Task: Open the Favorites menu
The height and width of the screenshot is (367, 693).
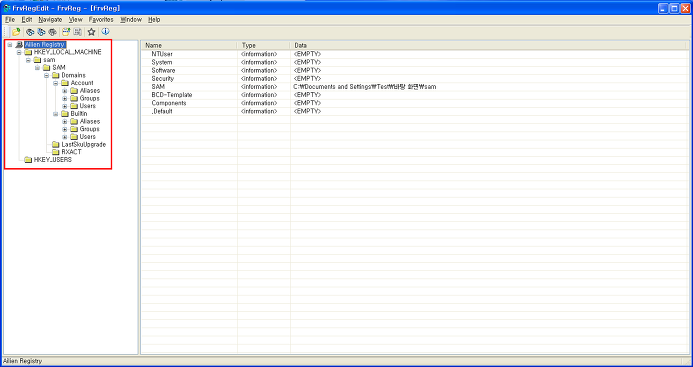Action: [101, 19]
